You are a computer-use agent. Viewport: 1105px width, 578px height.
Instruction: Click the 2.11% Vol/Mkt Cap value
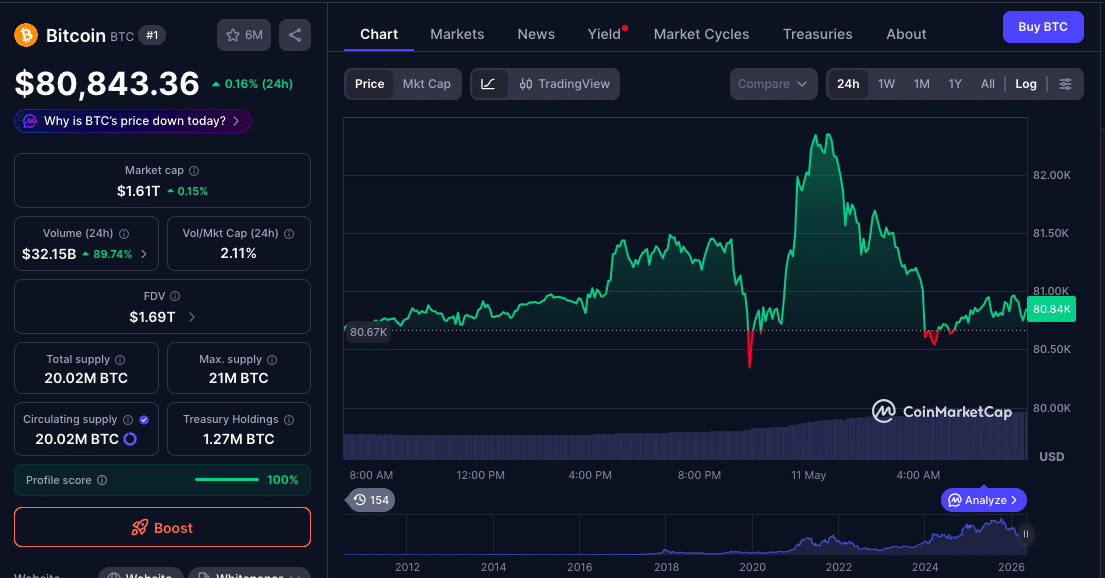click(238, 253)
